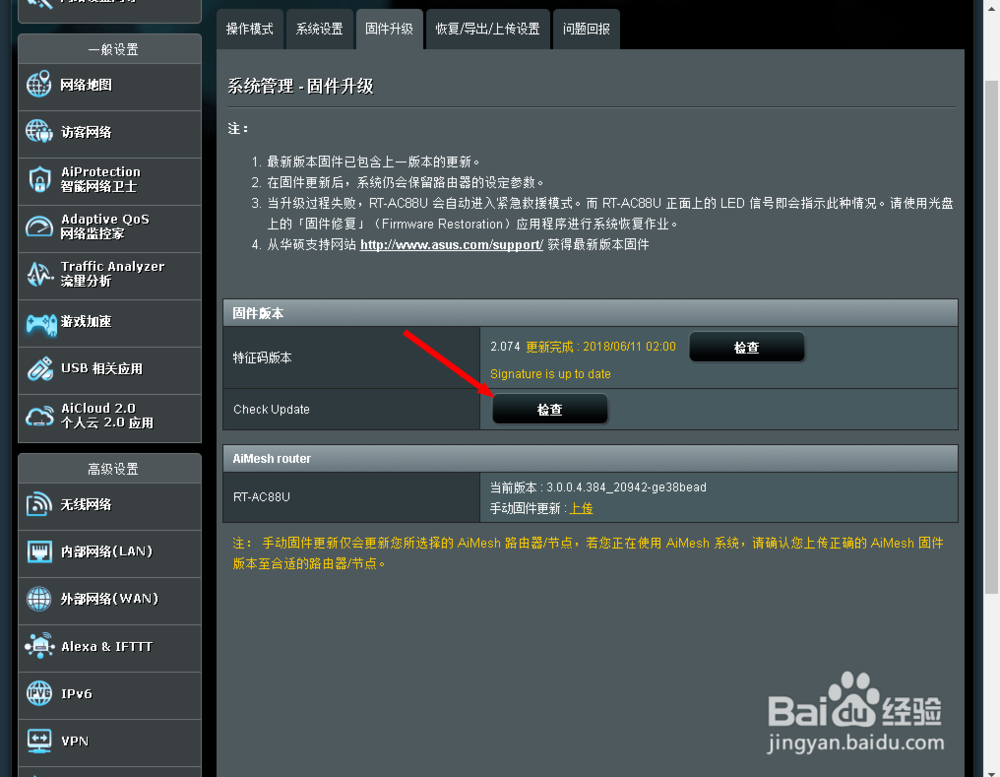This screenshot has width=1000, height=777.
Task: Click the LAN port icon (内部网络)
Action: (x=39, y=552)
